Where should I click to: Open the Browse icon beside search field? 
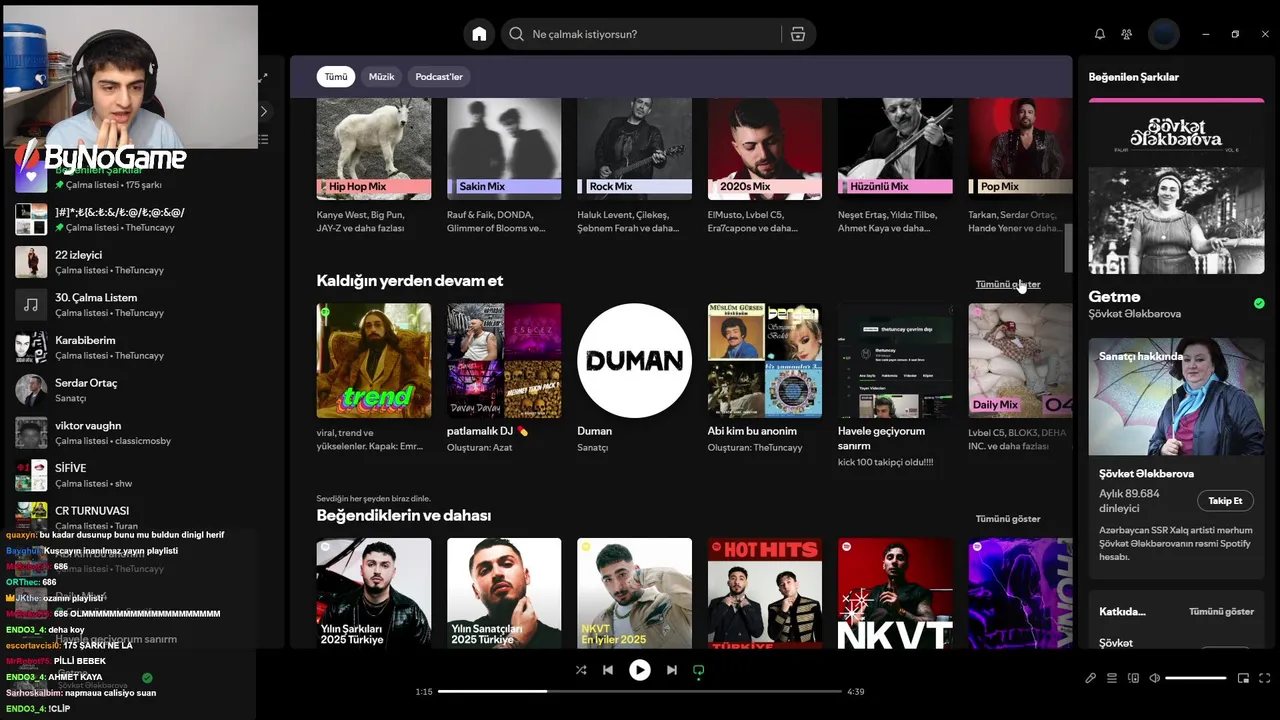pyautogui.click(x=798, y=34)
